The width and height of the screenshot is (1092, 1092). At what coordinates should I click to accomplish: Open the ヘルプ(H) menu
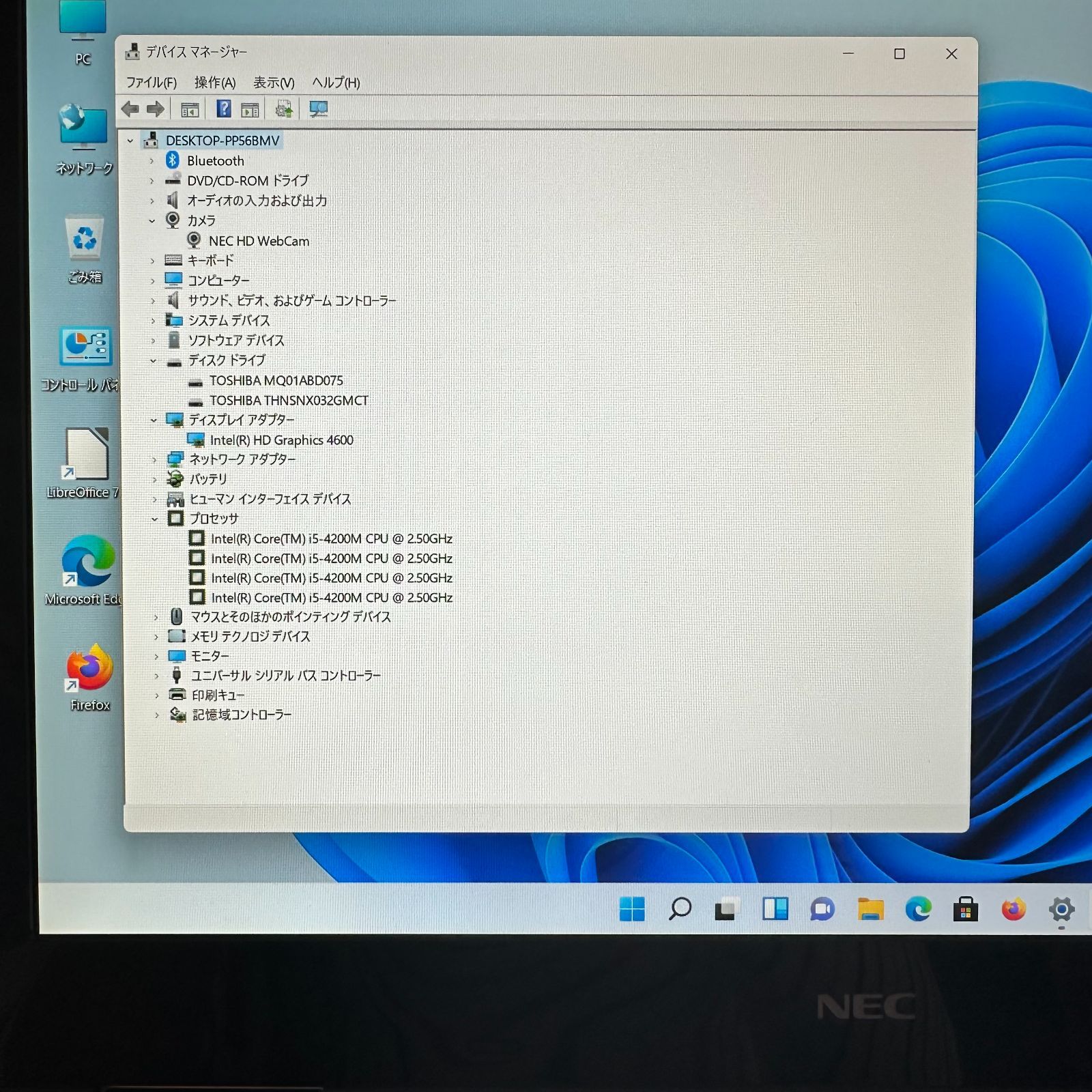tap(336, 83)
